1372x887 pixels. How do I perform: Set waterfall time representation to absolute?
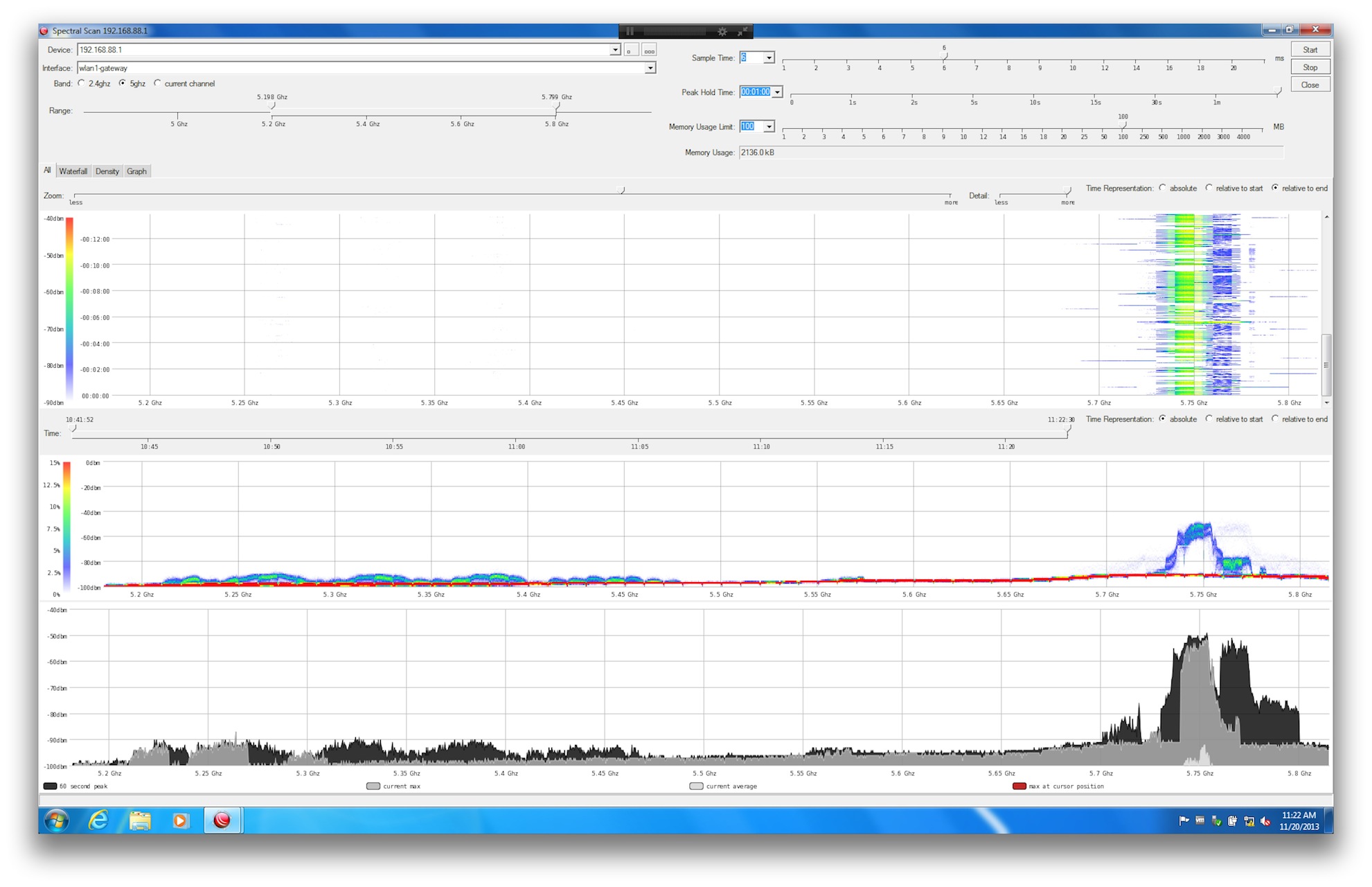pyautogui.click(x=1163, y=188)
